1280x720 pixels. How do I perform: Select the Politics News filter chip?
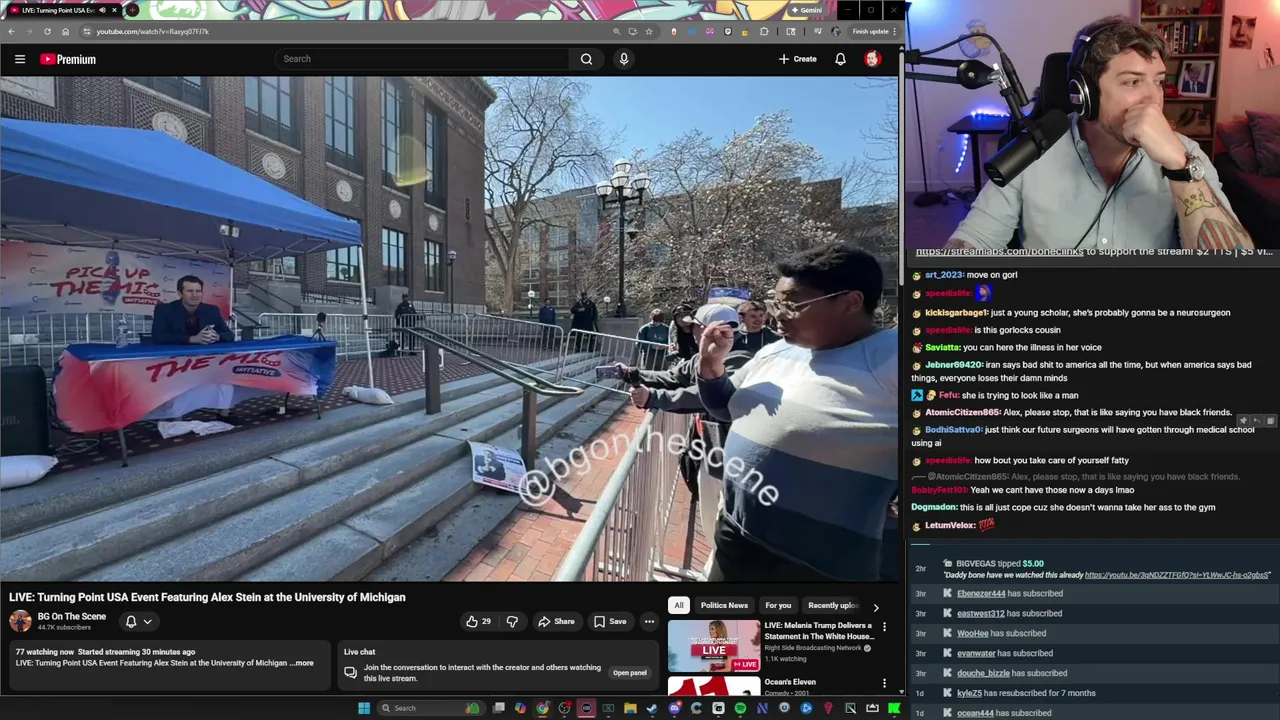point(724,605)
